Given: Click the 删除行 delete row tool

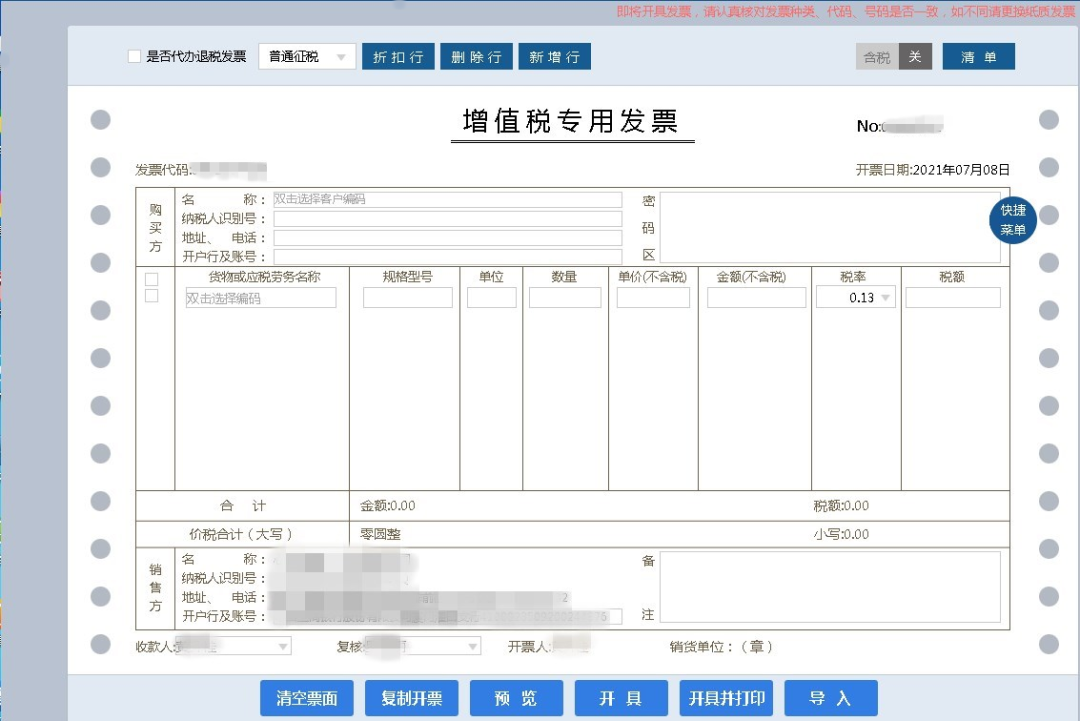Looking at the screenshot, I should click(476, 57).
